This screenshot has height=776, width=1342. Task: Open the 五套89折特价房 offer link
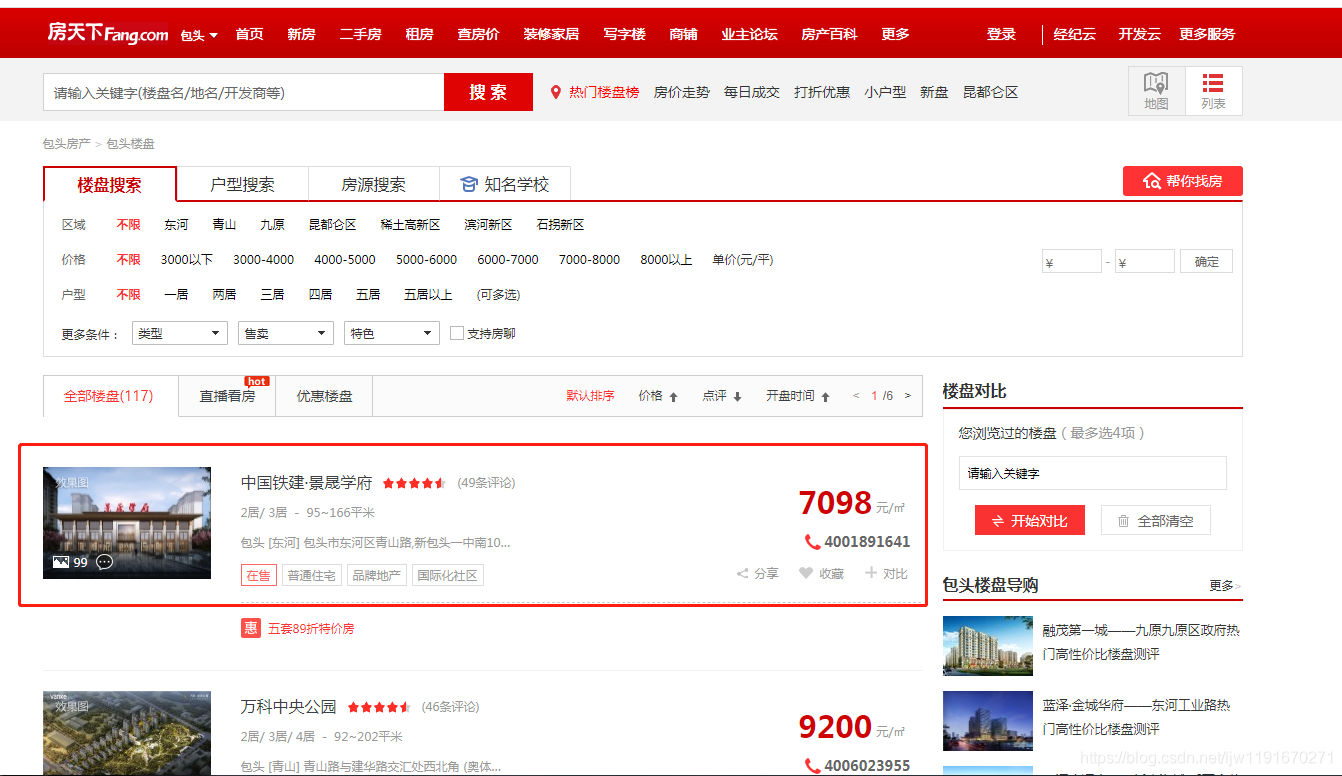(x=311, y=629)
